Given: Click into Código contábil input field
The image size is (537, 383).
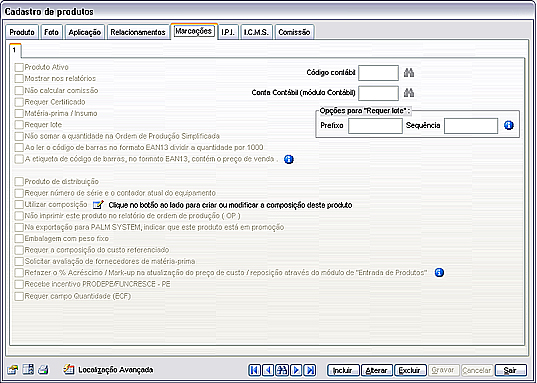Looking at the screenshot, I should (x=378, y=73).
